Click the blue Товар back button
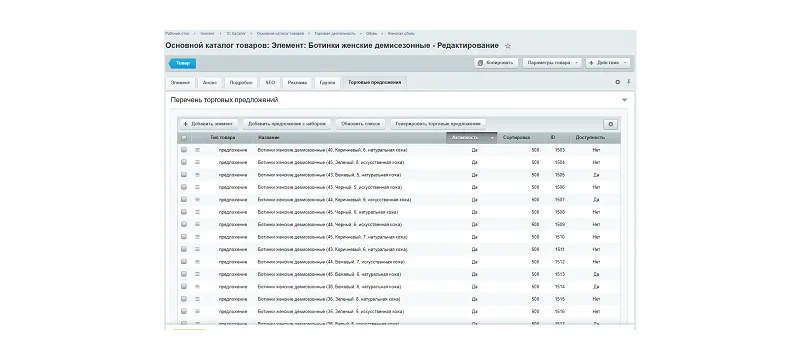The height and width of the screenshot is (360, 800). (182, 63)
